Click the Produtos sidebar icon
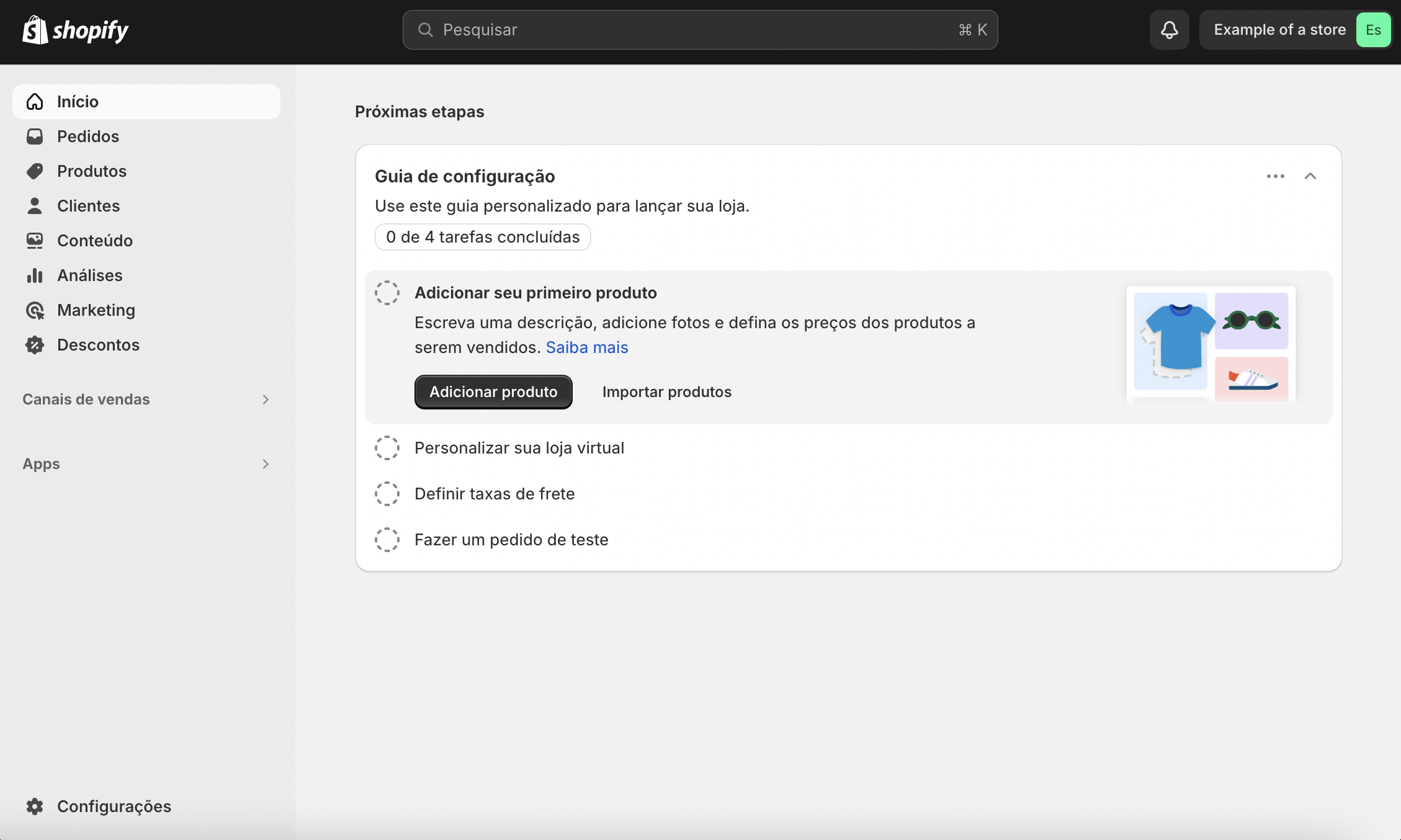This screenshot has width=1401, height=840. tap(35, 170)
